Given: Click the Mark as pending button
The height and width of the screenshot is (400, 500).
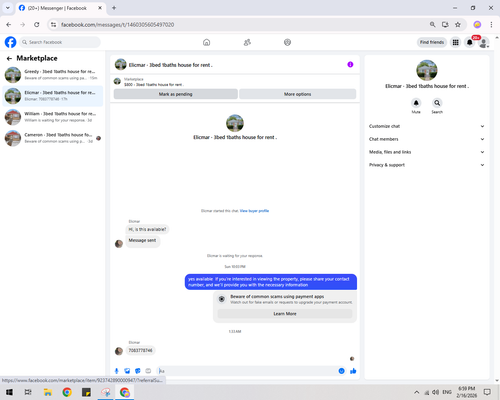Looking at the screenshot, I should (x=176, y=94).
